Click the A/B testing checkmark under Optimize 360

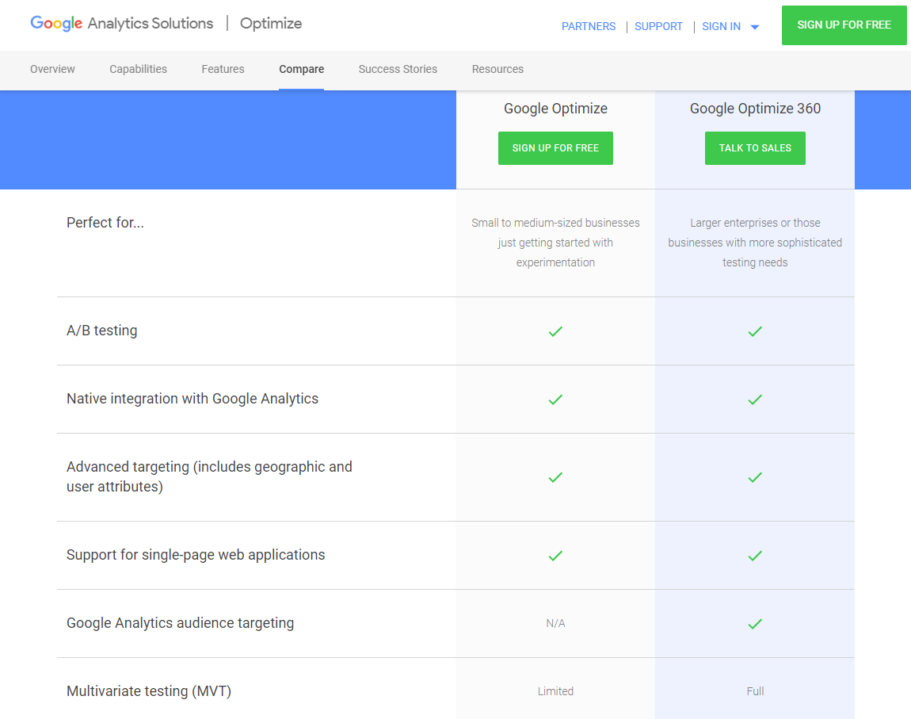[755, 330]
